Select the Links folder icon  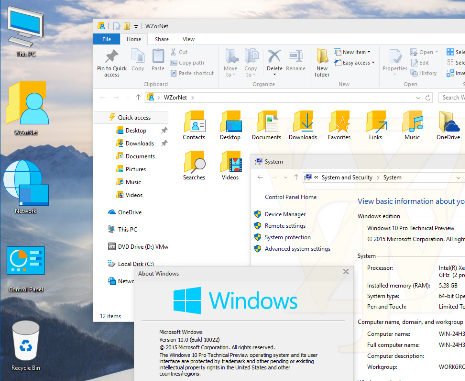tap(375, 125)
